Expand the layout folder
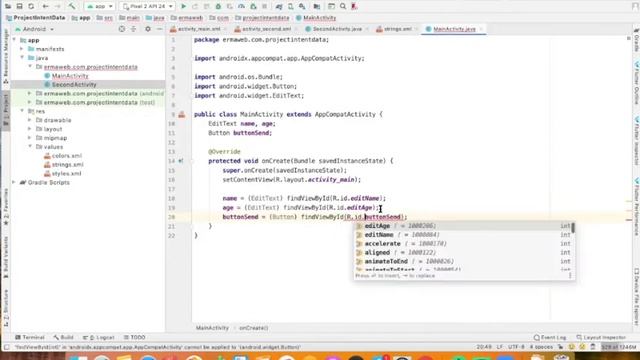The image size is (640, 360). tap(30, 129)
